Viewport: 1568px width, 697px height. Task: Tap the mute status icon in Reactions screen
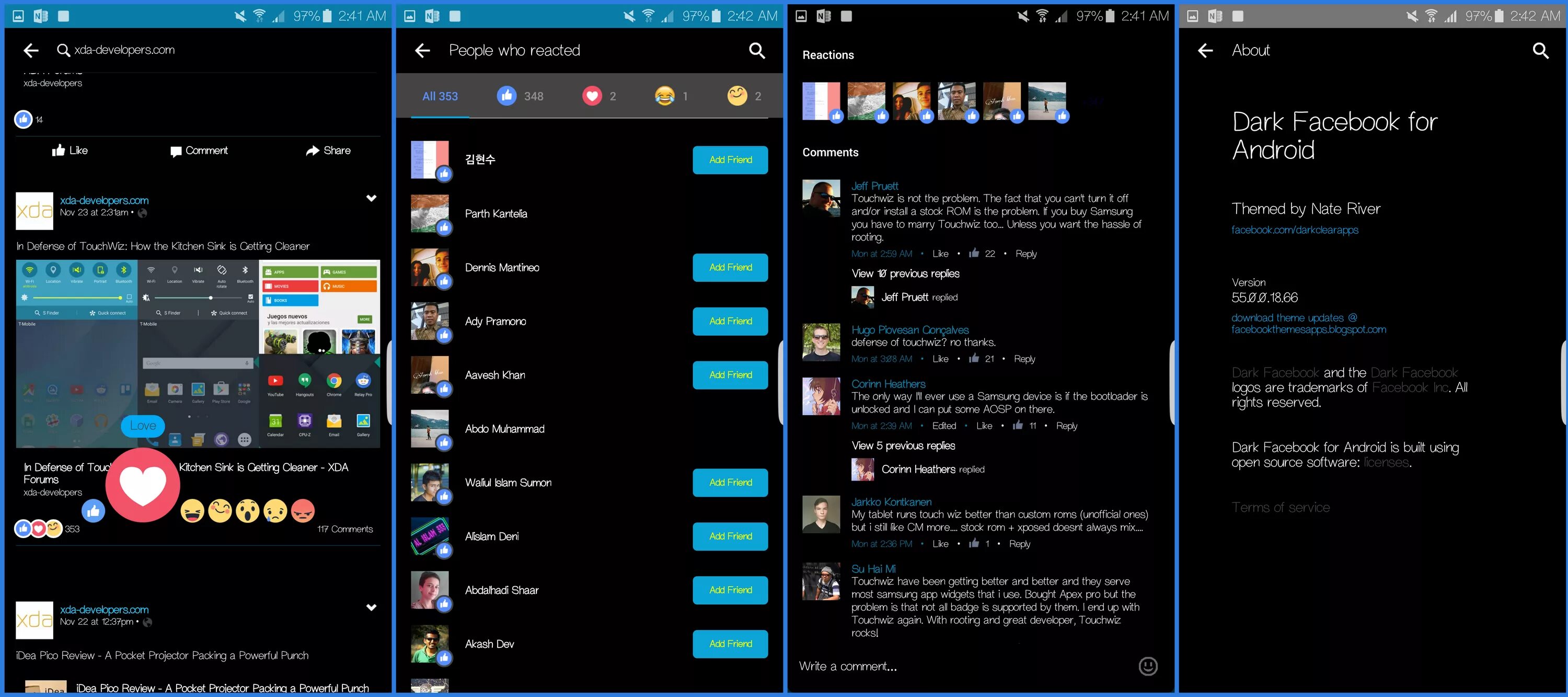[x=1023, y=16]
